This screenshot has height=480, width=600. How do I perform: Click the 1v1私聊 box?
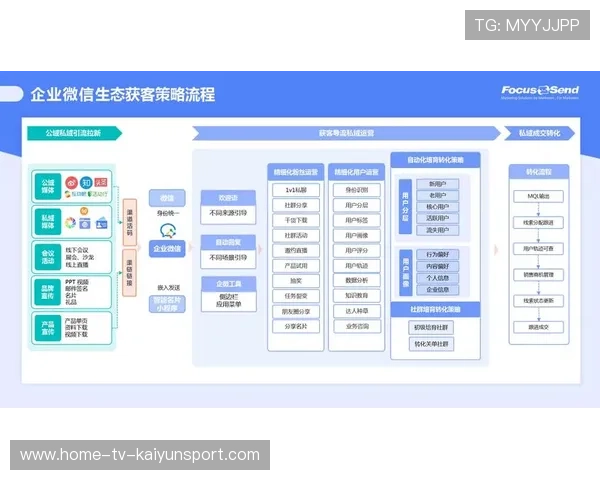296,190
